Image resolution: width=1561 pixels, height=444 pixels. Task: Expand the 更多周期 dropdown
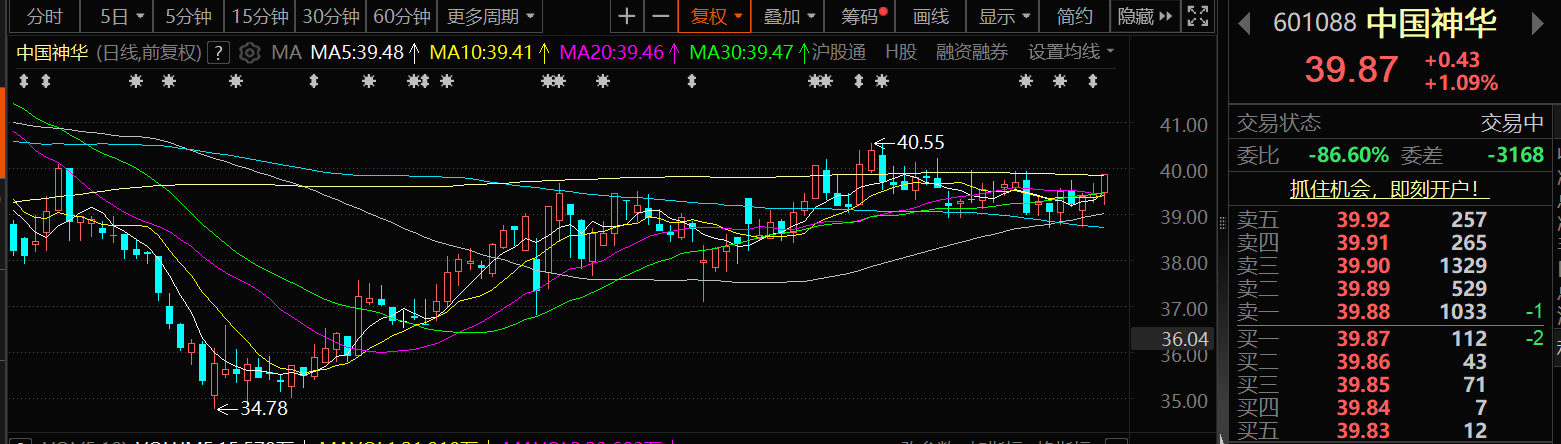490,16
